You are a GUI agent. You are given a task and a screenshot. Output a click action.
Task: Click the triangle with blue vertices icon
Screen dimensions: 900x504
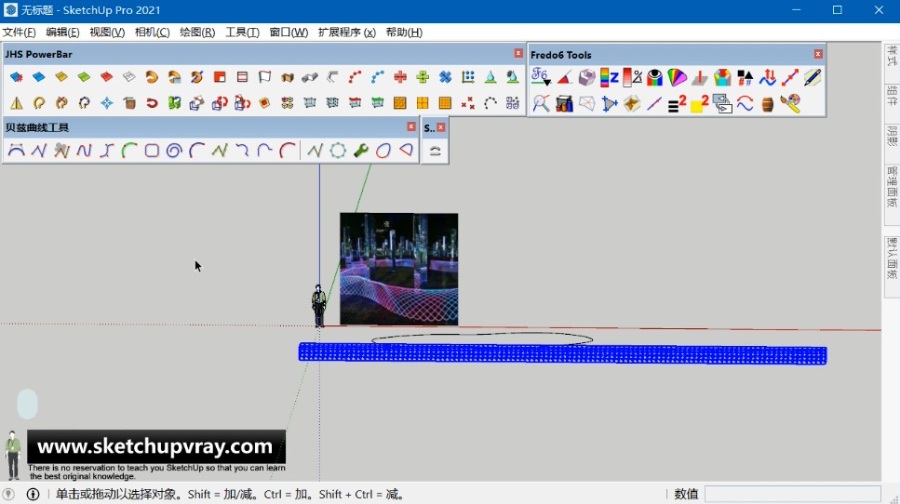pyautogui.click(x=609, y=103)
